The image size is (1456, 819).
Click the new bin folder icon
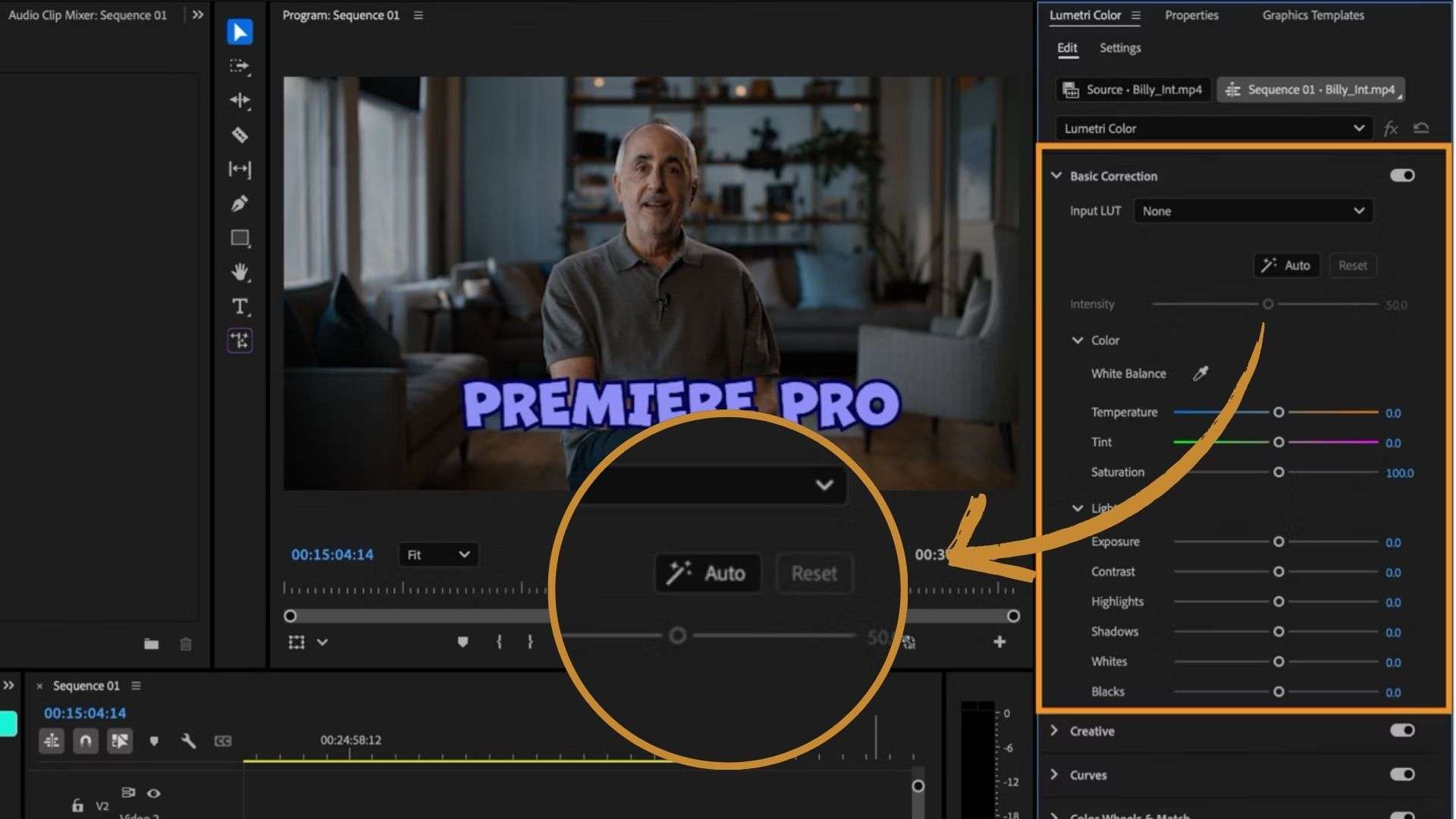[152, 644]
